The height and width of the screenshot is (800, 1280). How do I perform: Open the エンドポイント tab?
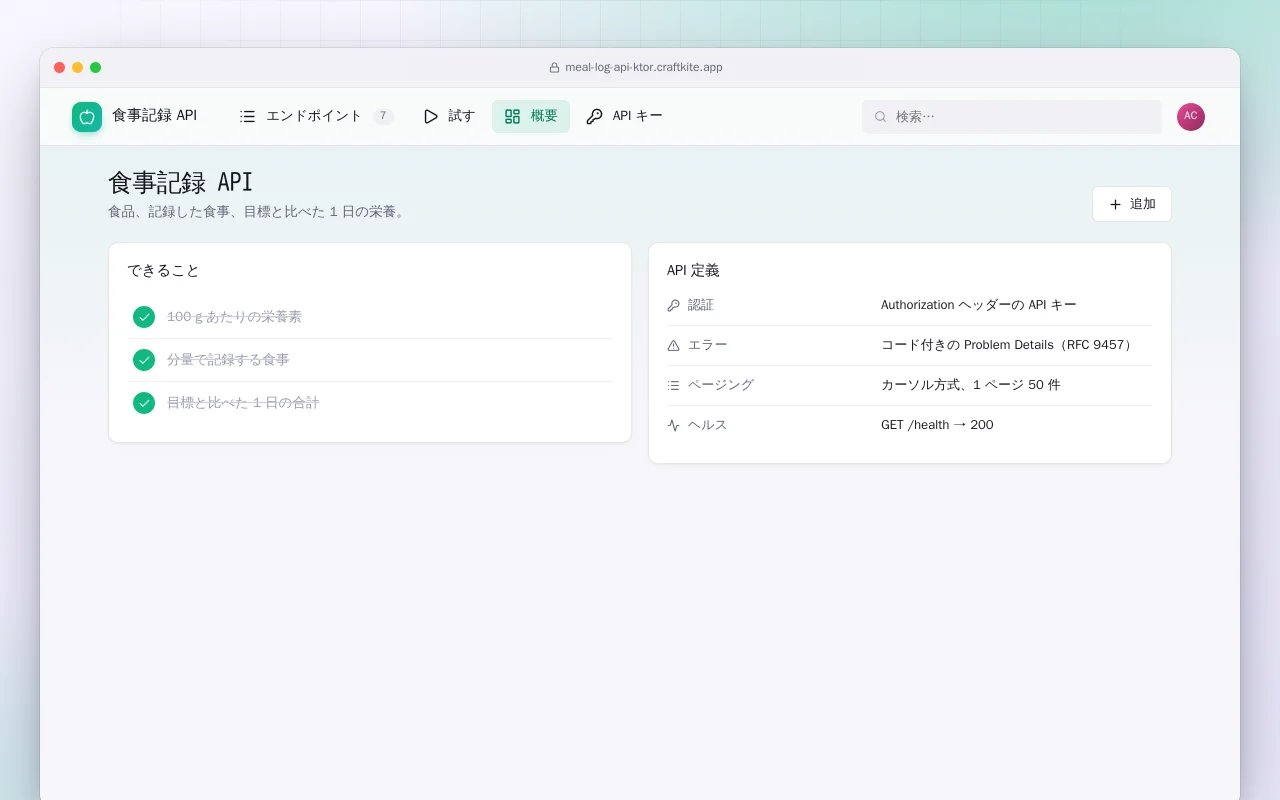point(316,116)
